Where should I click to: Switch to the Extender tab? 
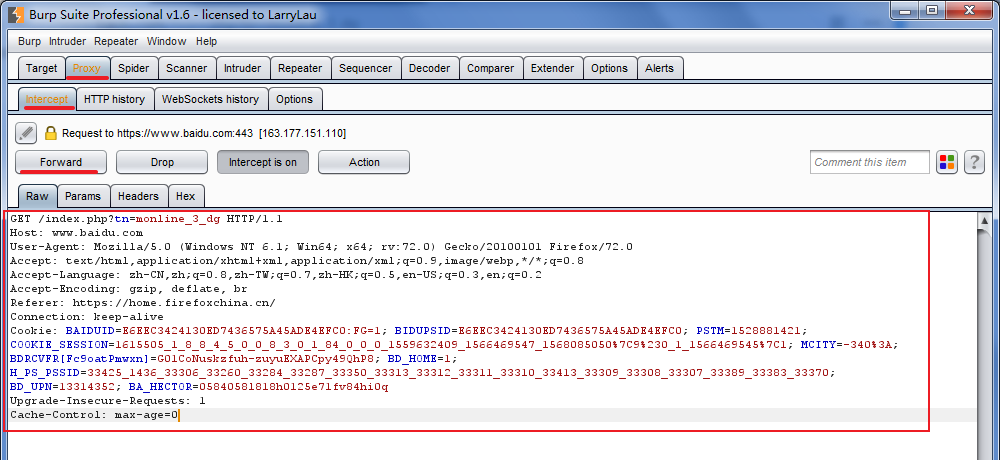tap(552, 68)
